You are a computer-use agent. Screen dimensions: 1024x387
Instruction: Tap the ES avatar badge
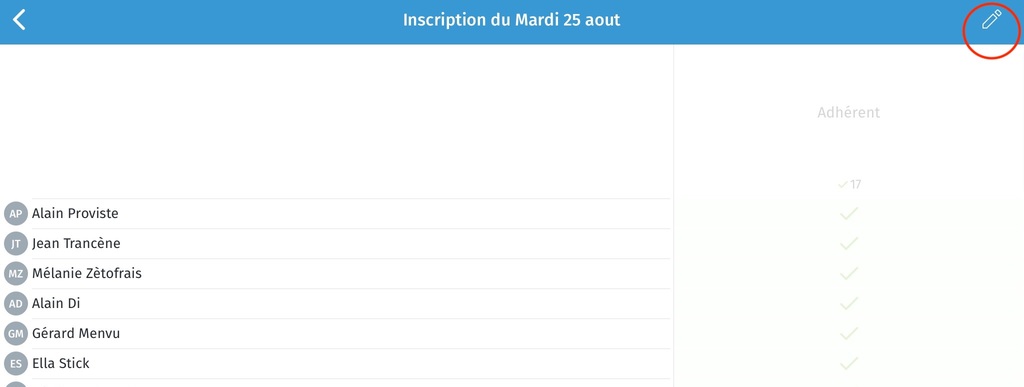pyautogui.click(x=16, y=364)
